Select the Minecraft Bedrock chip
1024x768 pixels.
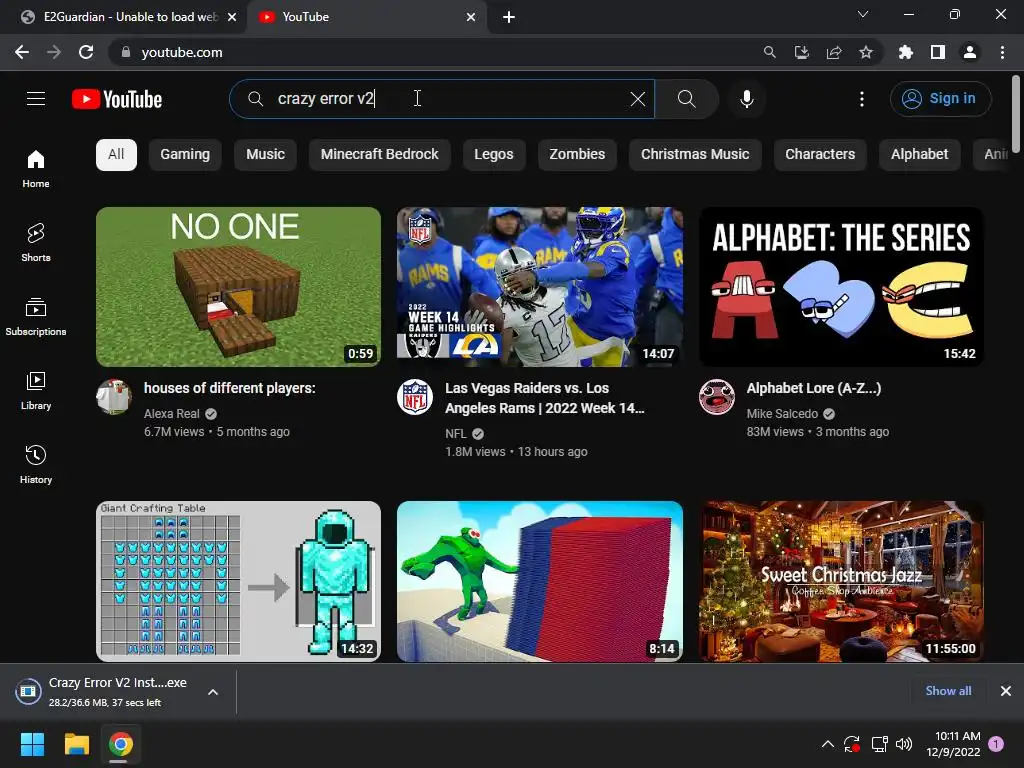[379, 155]
